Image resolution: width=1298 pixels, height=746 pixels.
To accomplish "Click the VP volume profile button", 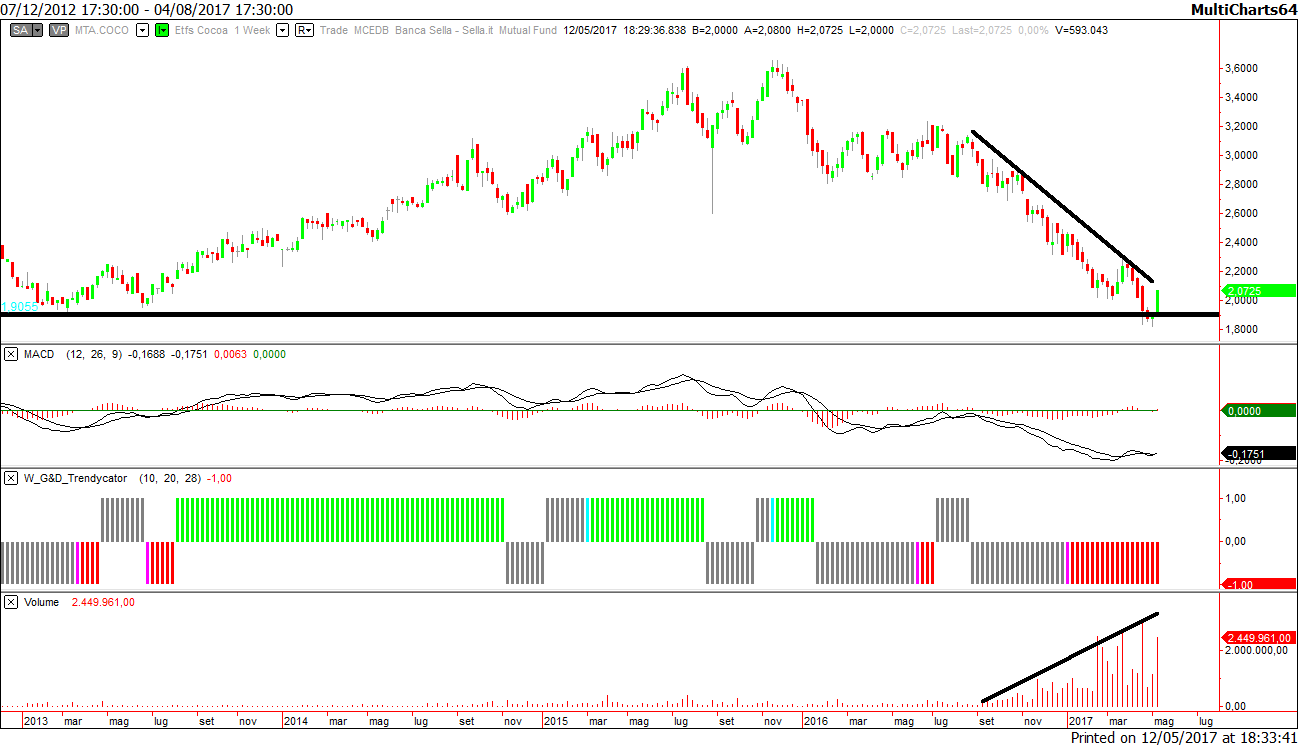I will coord(59,30).
